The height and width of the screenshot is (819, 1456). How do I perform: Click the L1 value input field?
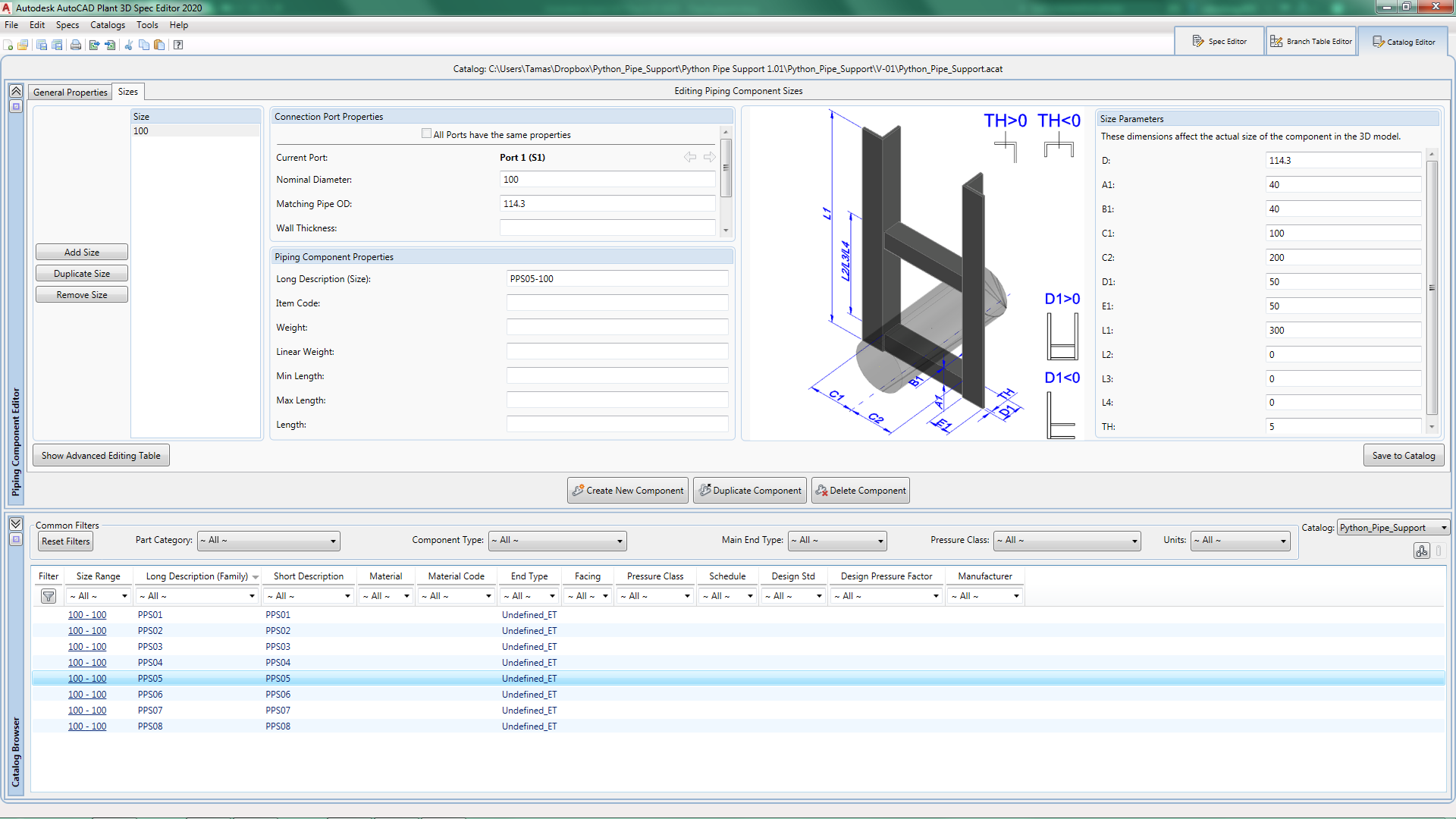coord(1342,331)
